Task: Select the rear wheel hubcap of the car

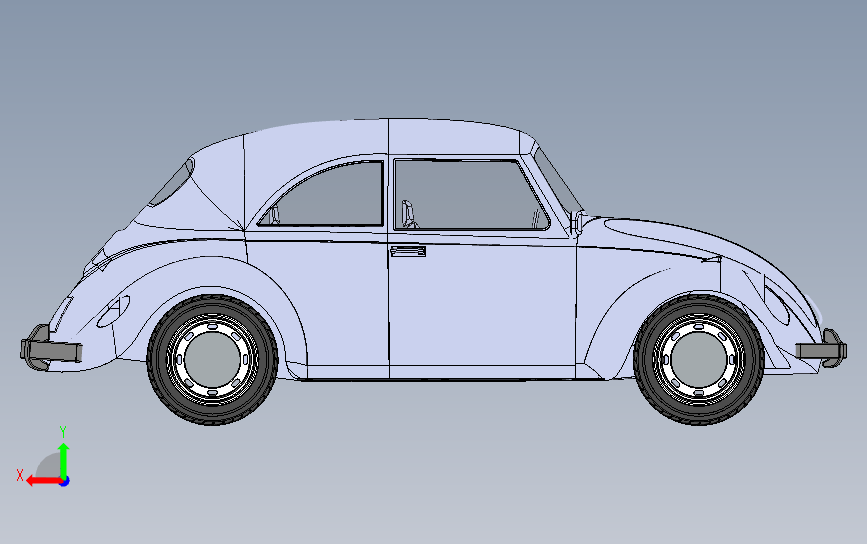Action: pos(212,359)
